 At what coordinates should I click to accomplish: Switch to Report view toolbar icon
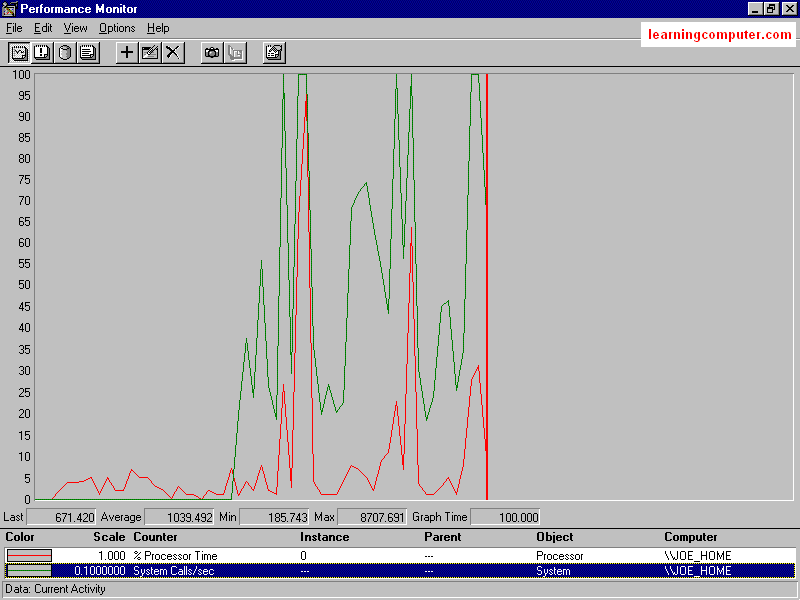point(88,53)
